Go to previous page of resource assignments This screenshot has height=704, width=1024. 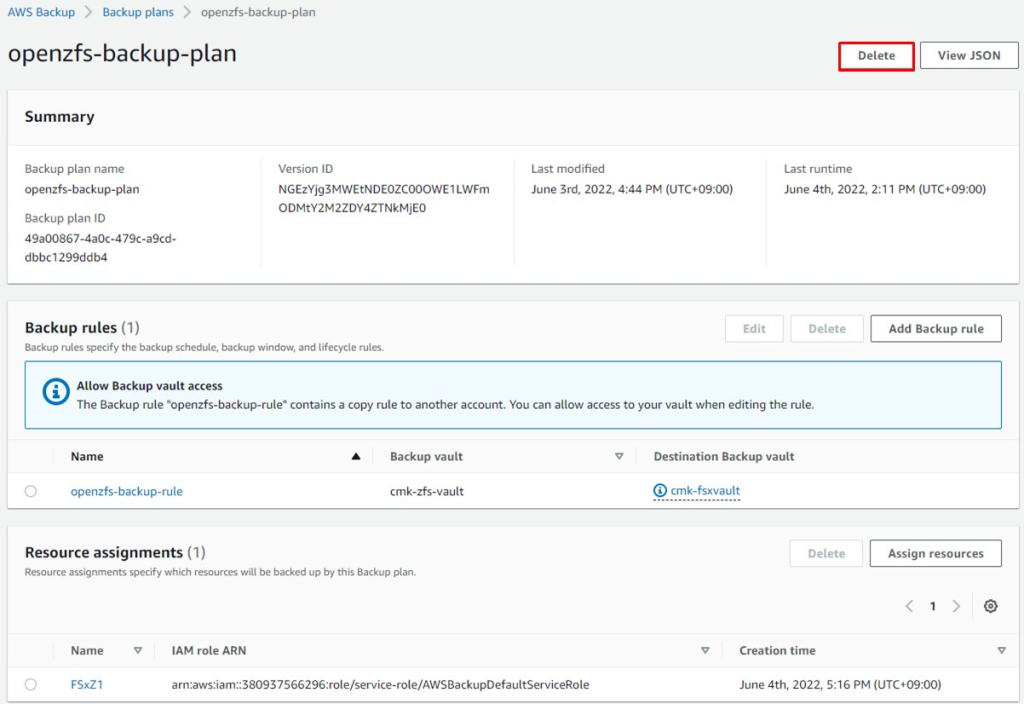[909, 606]
